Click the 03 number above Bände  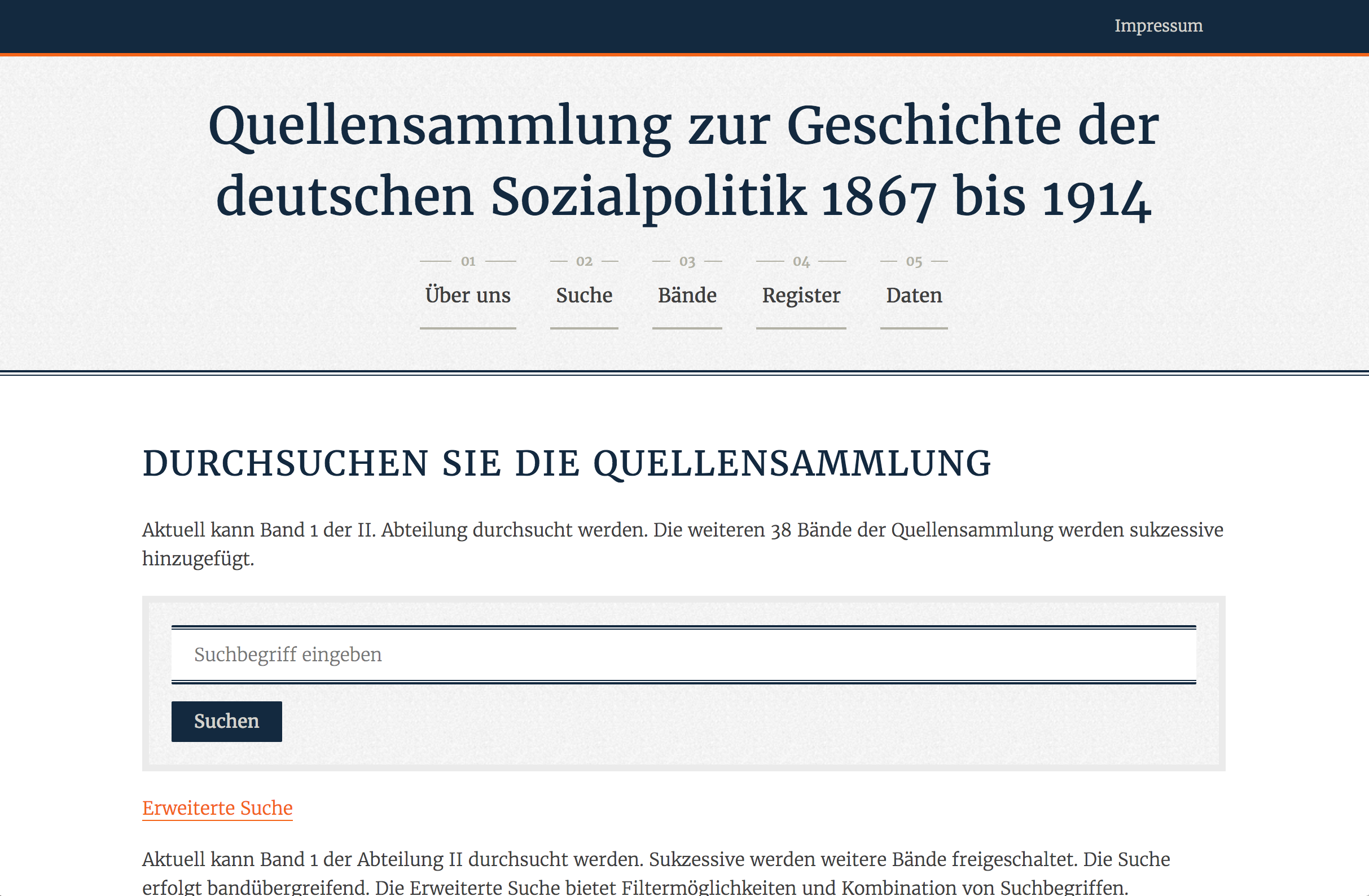[687, 262]
